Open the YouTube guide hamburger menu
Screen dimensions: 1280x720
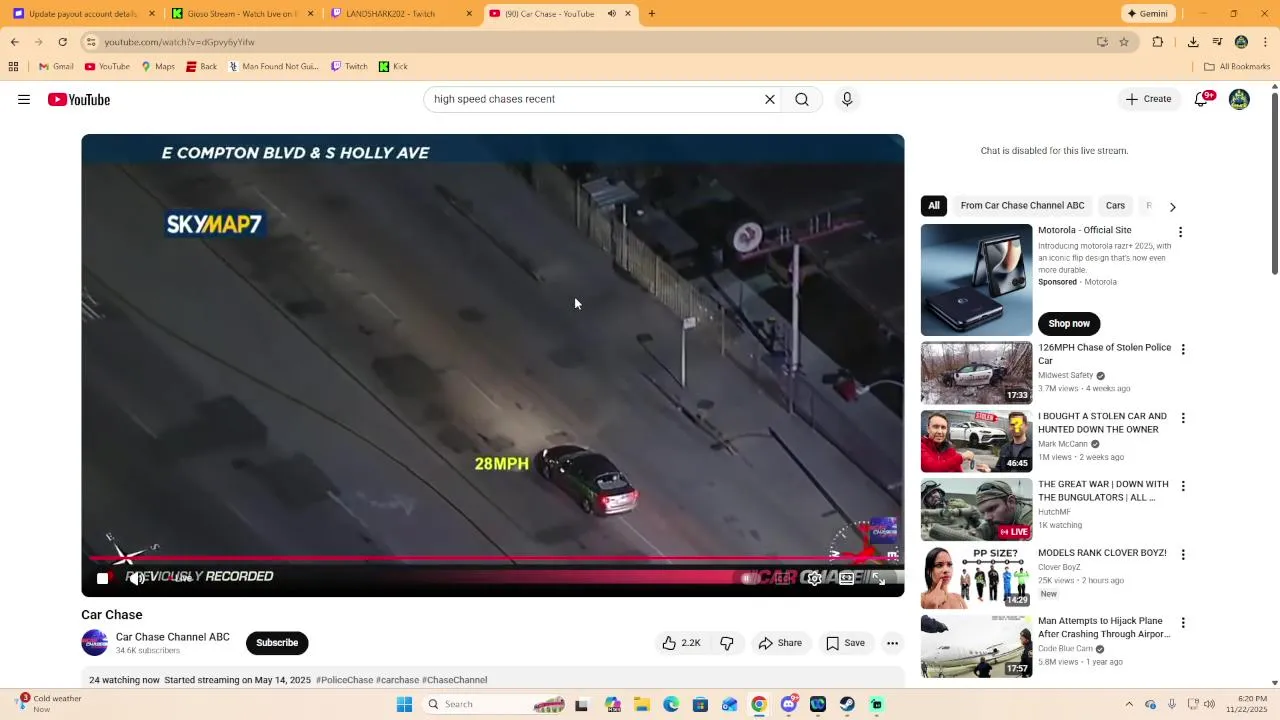tap(24, 99)
